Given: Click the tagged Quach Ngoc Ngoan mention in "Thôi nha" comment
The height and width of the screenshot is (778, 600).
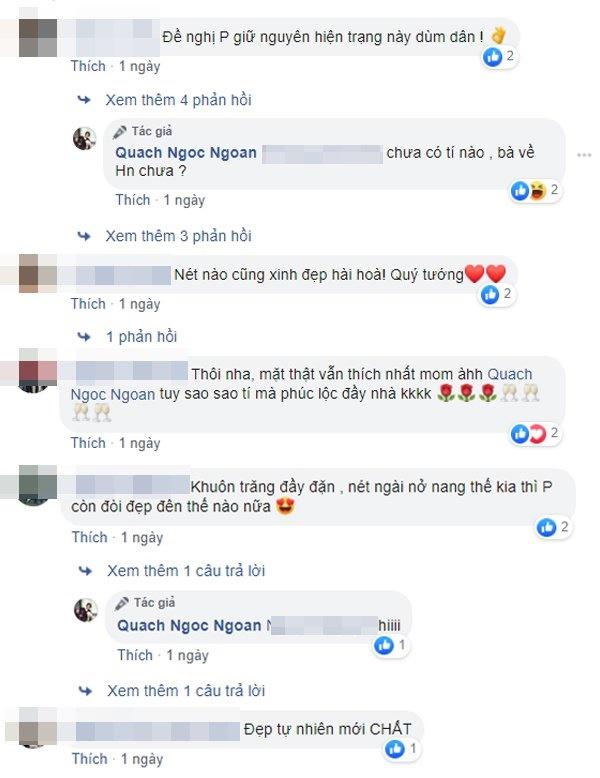Looking at the screenshot, I should 301,384.
